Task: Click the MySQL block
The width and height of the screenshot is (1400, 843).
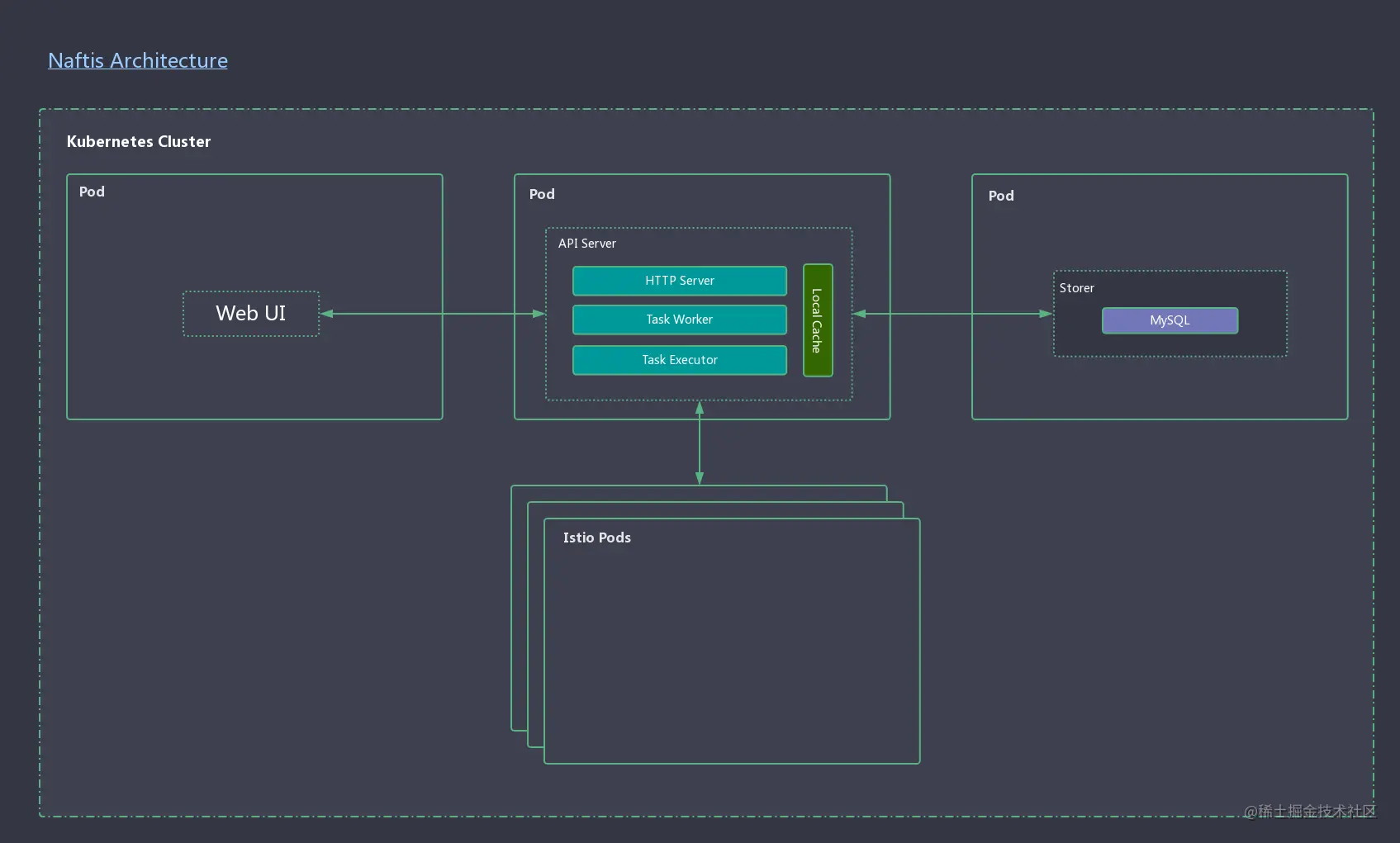Action: (1170, 320)
